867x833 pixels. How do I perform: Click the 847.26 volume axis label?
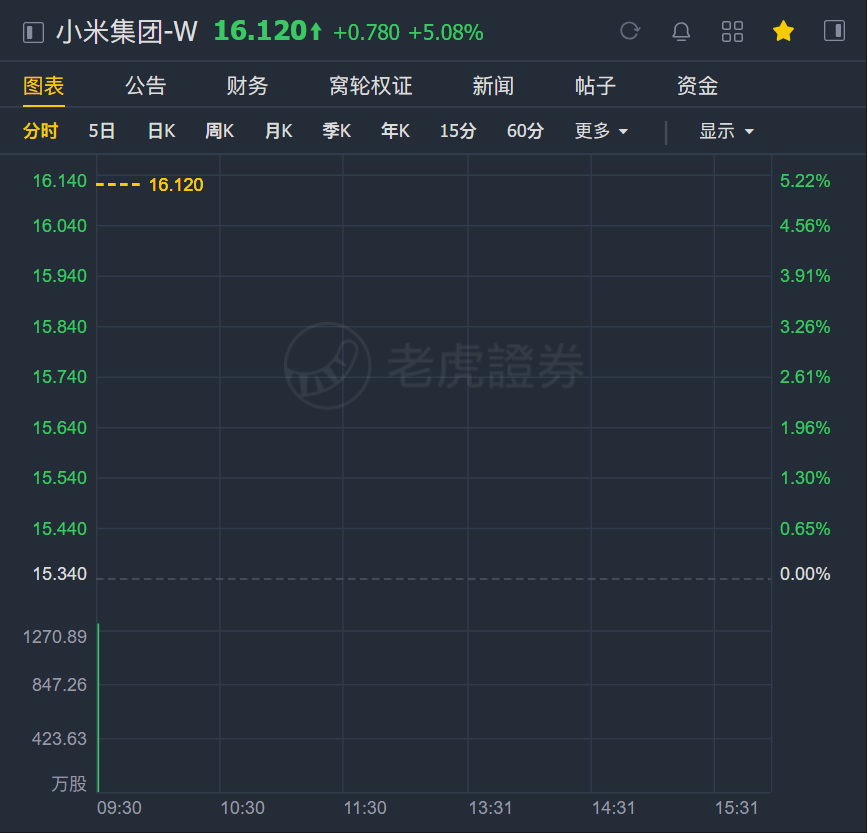coord(59,685)
